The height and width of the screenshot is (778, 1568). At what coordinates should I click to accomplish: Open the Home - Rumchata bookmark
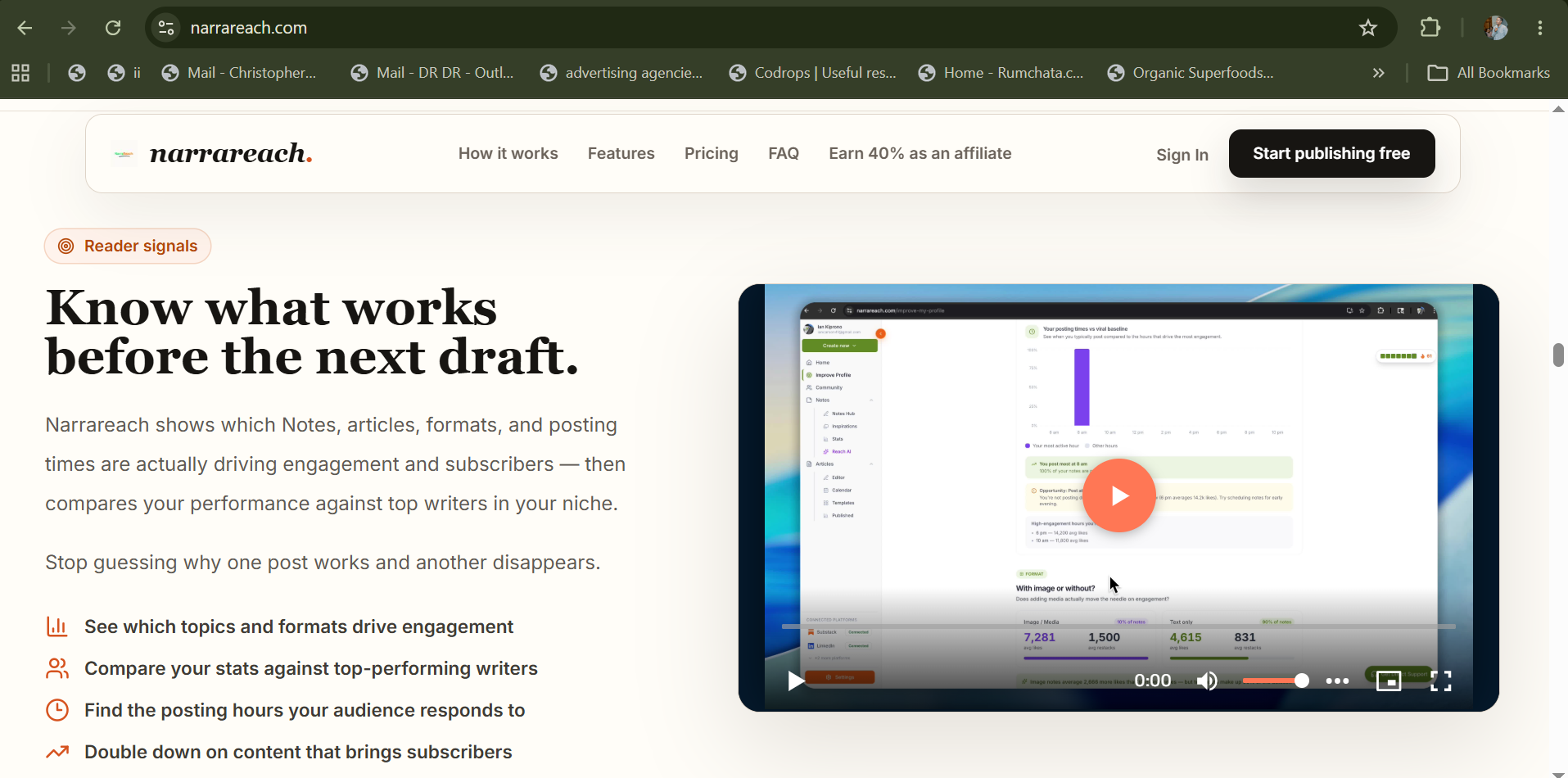tap(1001, 73)
